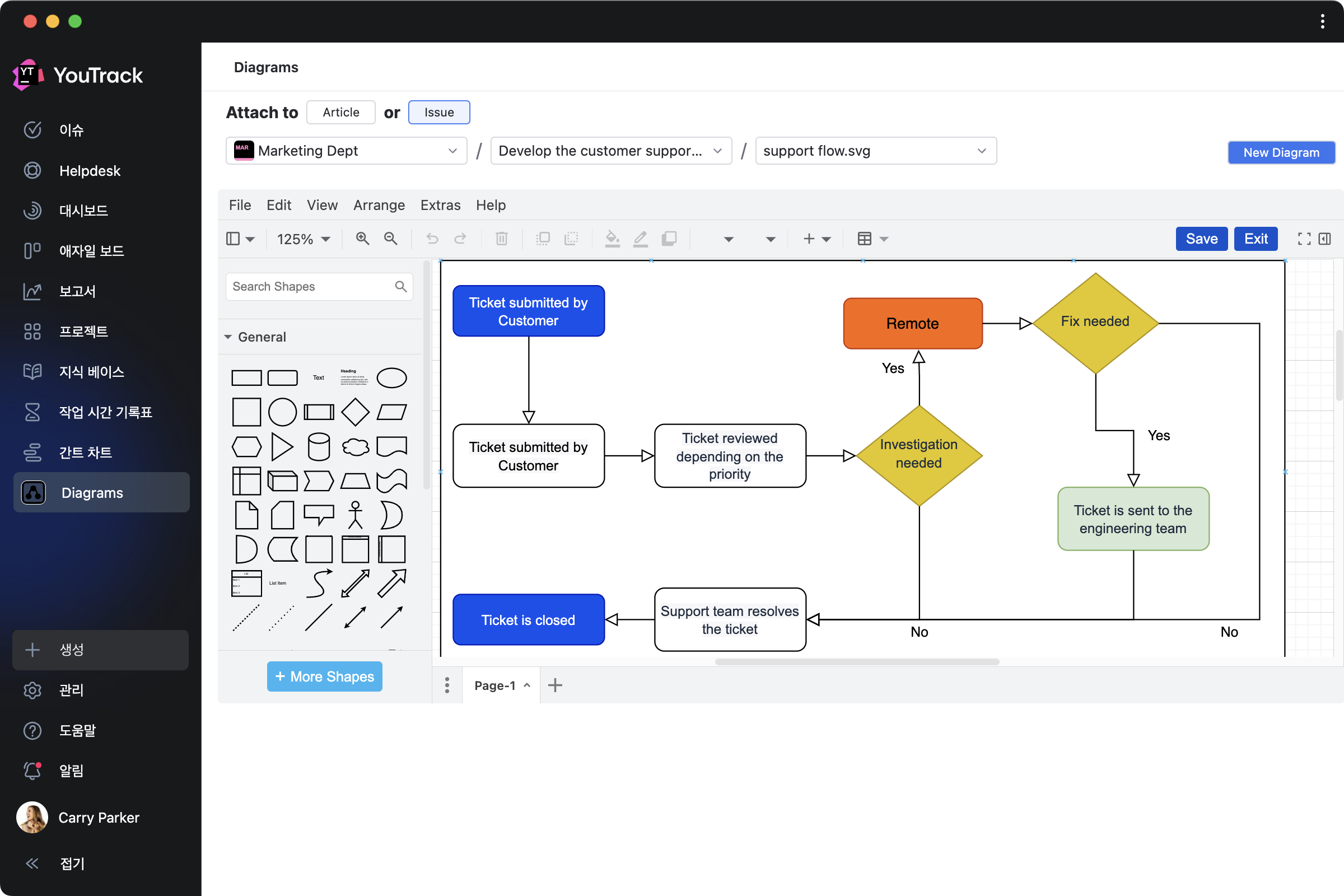Select the diamond shape in General

point(355,412)
